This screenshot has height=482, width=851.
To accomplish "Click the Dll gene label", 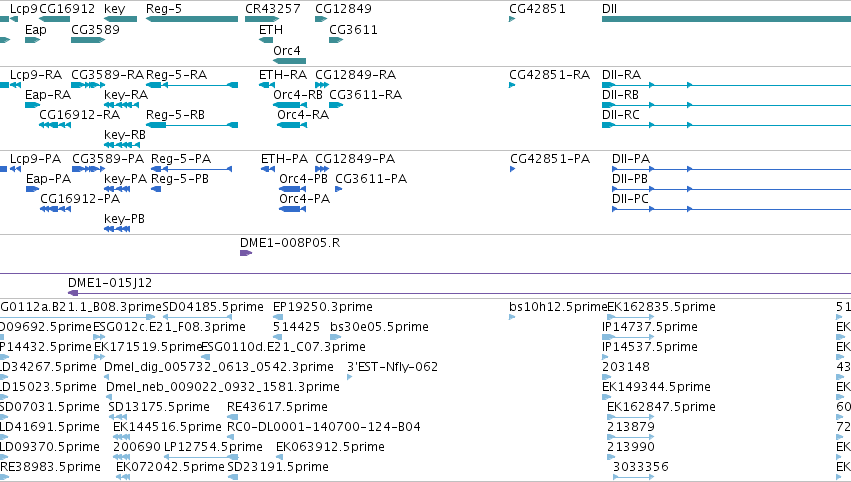I will [609, 9].
